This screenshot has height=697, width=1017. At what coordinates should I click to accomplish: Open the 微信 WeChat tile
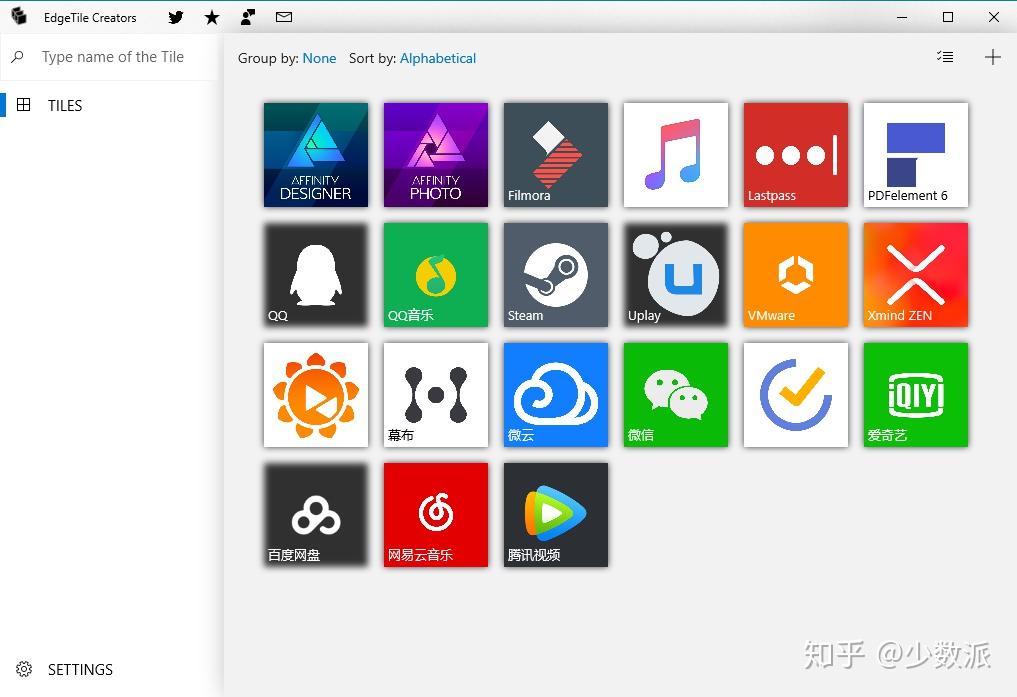click(676, 395)
